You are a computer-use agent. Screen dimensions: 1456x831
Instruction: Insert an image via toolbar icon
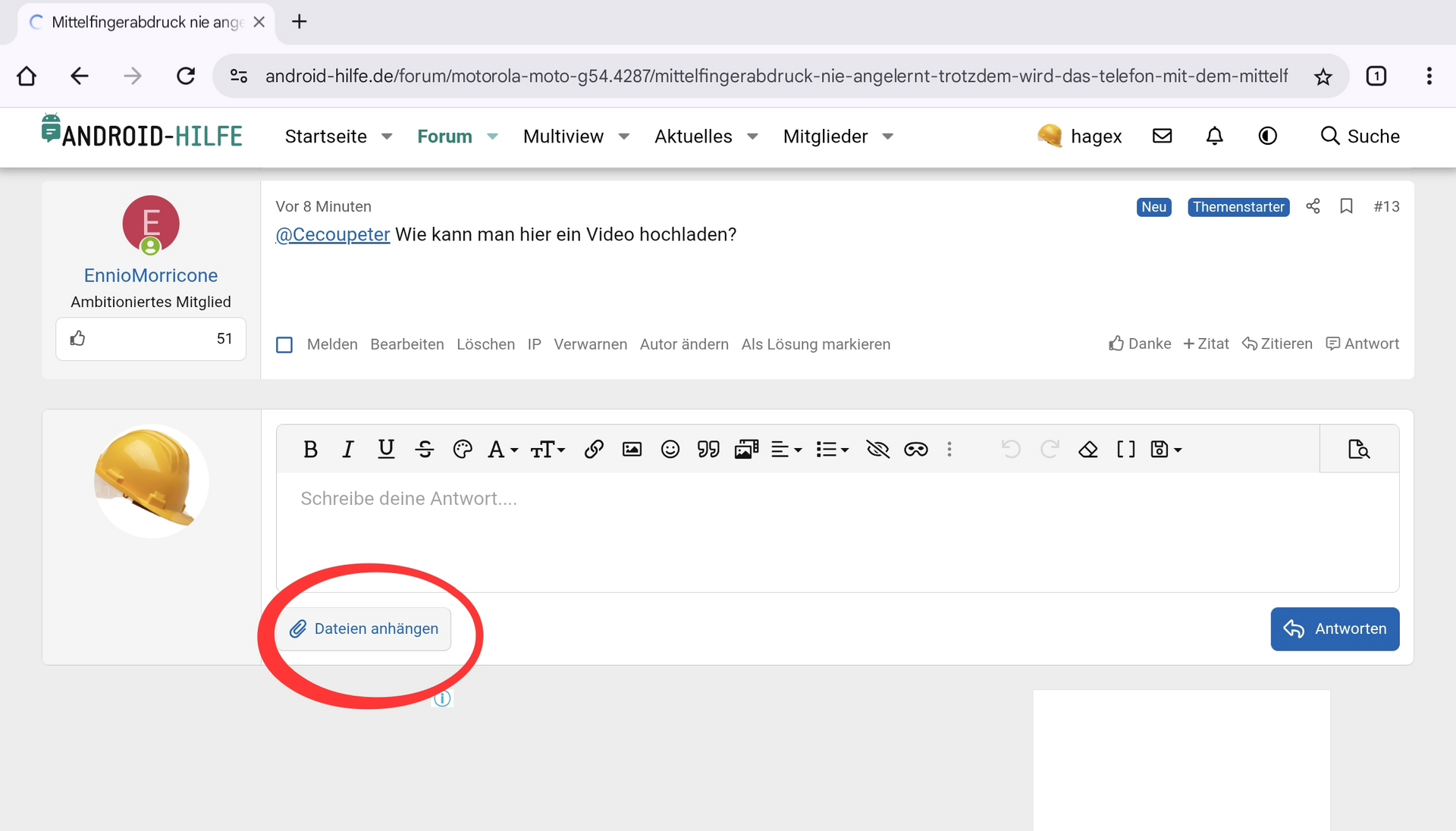point(632,450)
